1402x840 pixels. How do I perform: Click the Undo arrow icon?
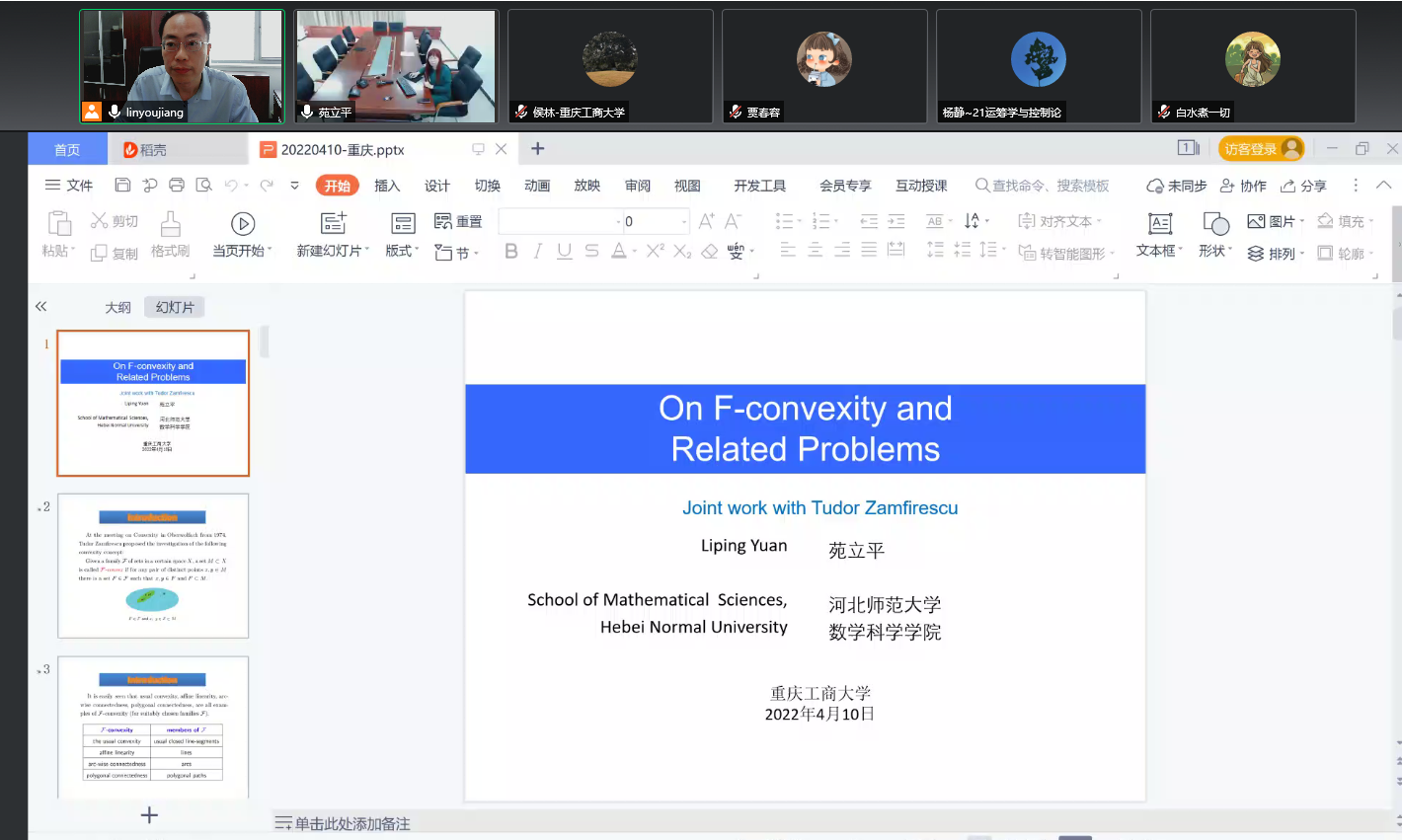[x=231, y=186]
